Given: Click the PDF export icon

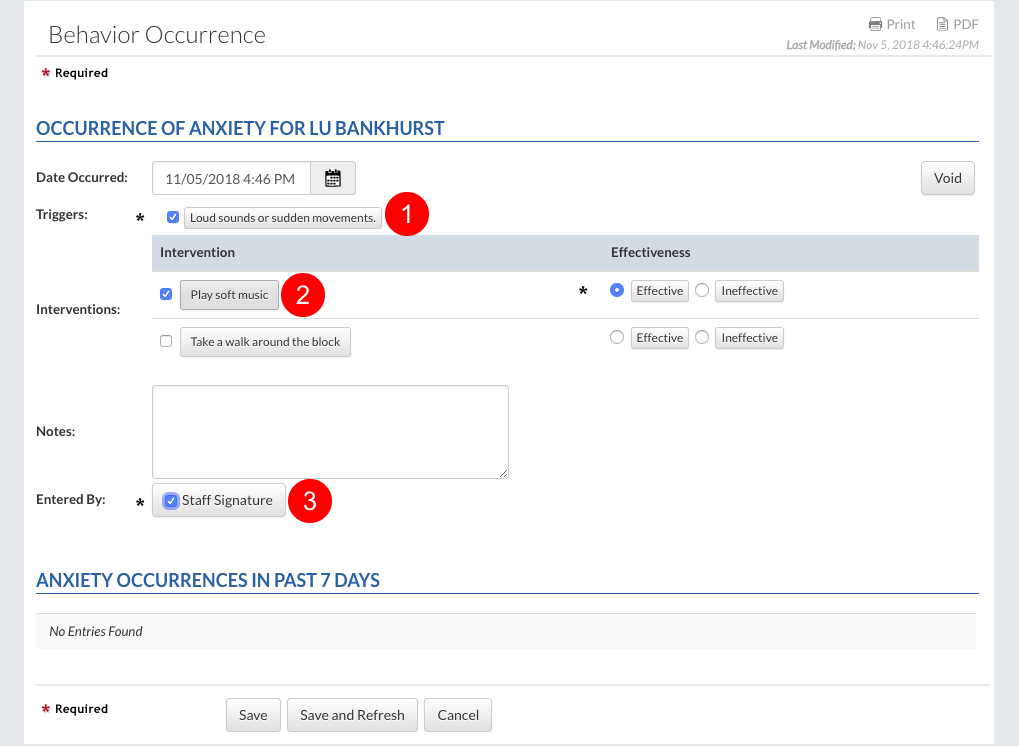Looking at the screenshot, I should 942,24.
